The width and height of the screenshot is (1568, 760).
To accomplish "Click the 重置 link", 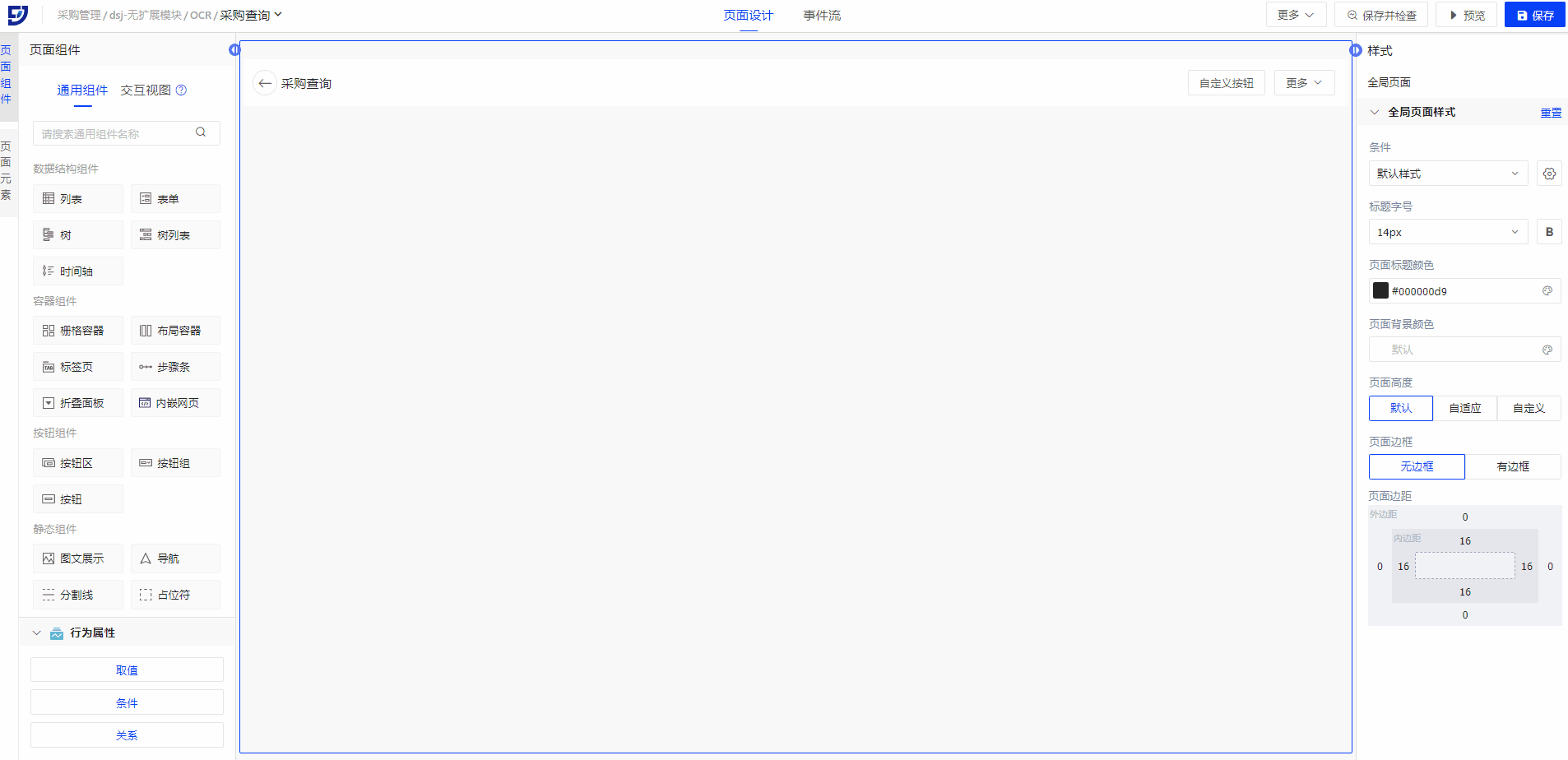I will [1551, 113].
